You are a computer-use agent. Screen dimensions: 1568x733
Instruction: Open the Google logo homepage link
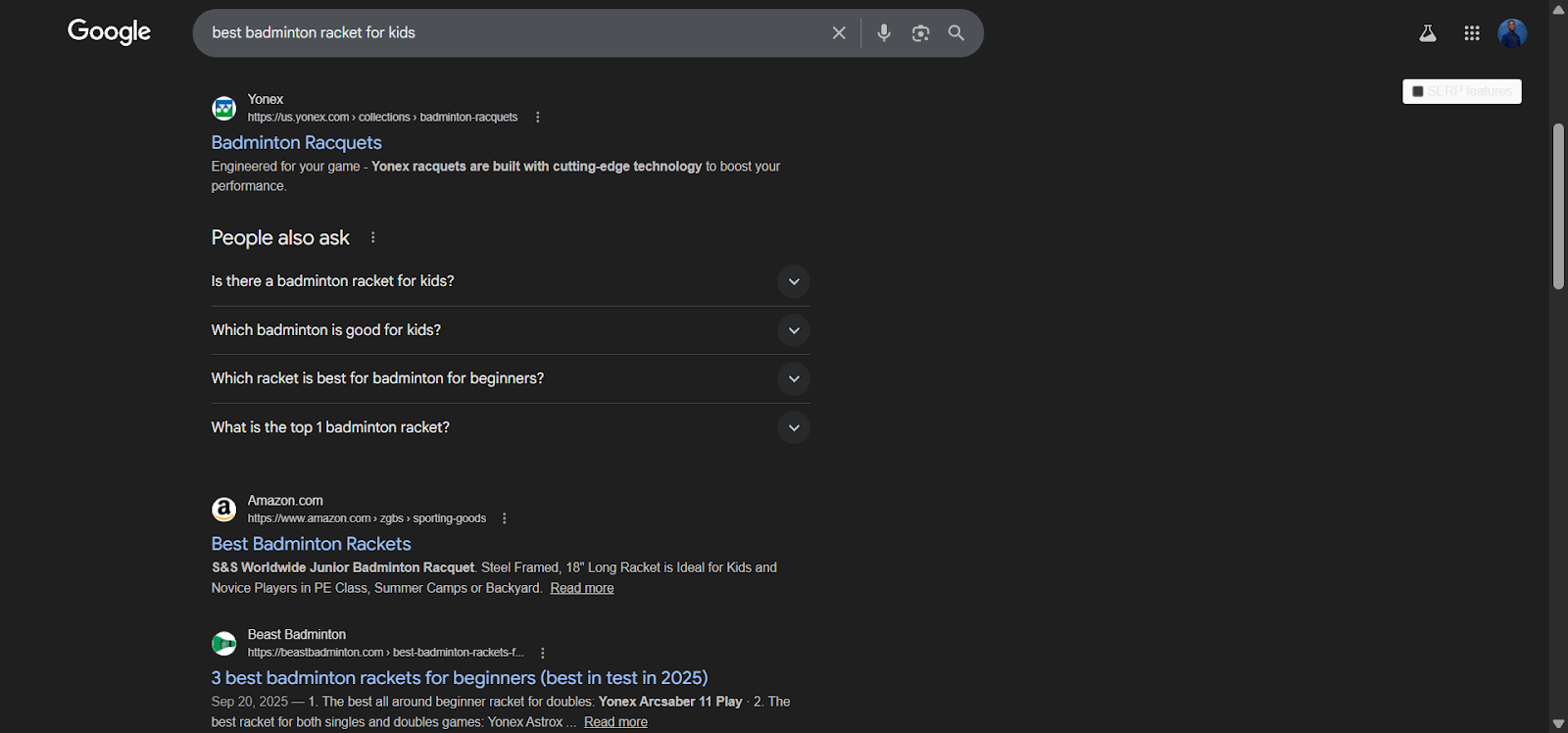click(109, 32)
